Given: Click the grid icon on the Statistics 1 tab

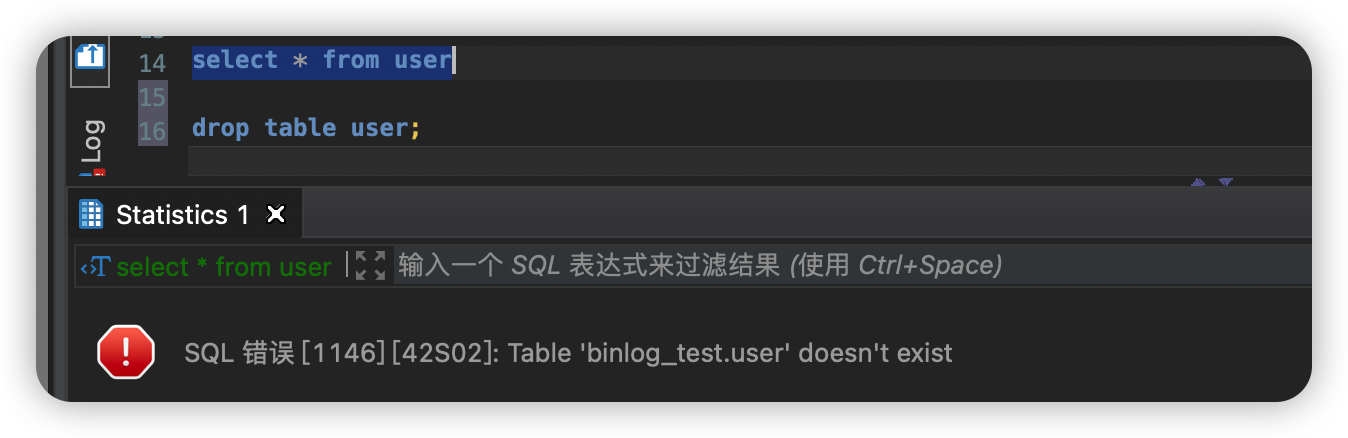Looking at the screenshot, I should coord(92,214).
